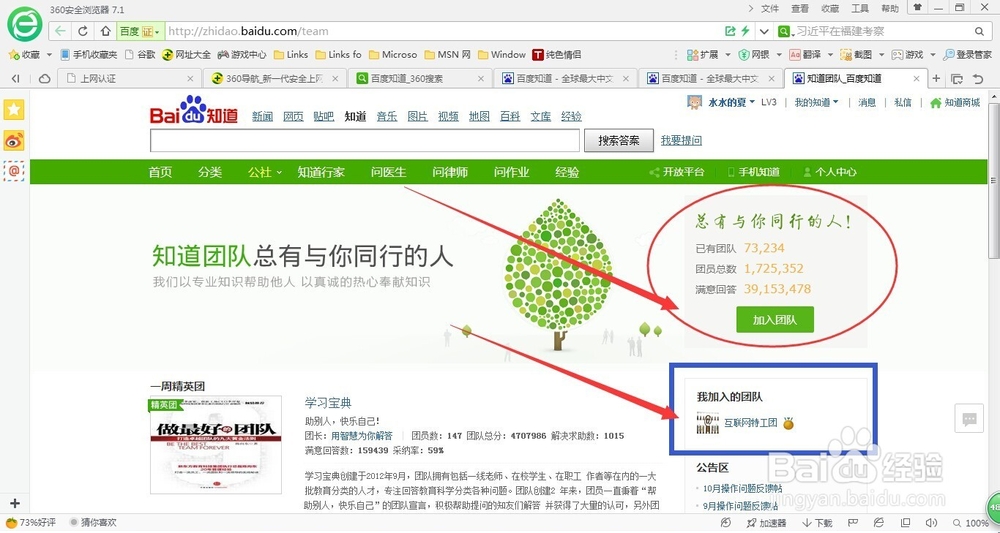Open 学习宝典 team title link
This screenshot has width=1000, height=533.
(328, 403)
